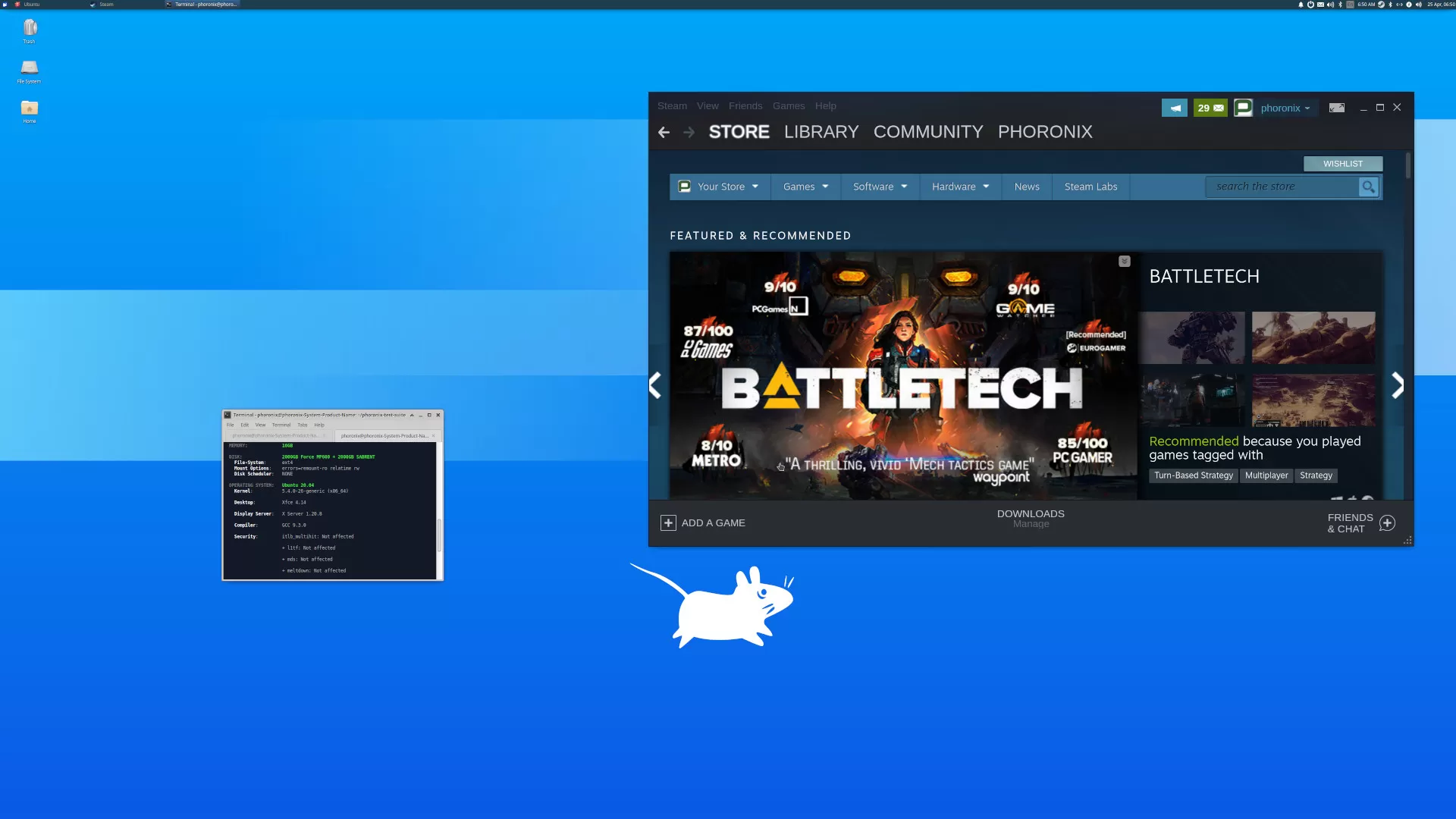Click the News section in store
1456x819 pixels.
(x=1027, y=186)
